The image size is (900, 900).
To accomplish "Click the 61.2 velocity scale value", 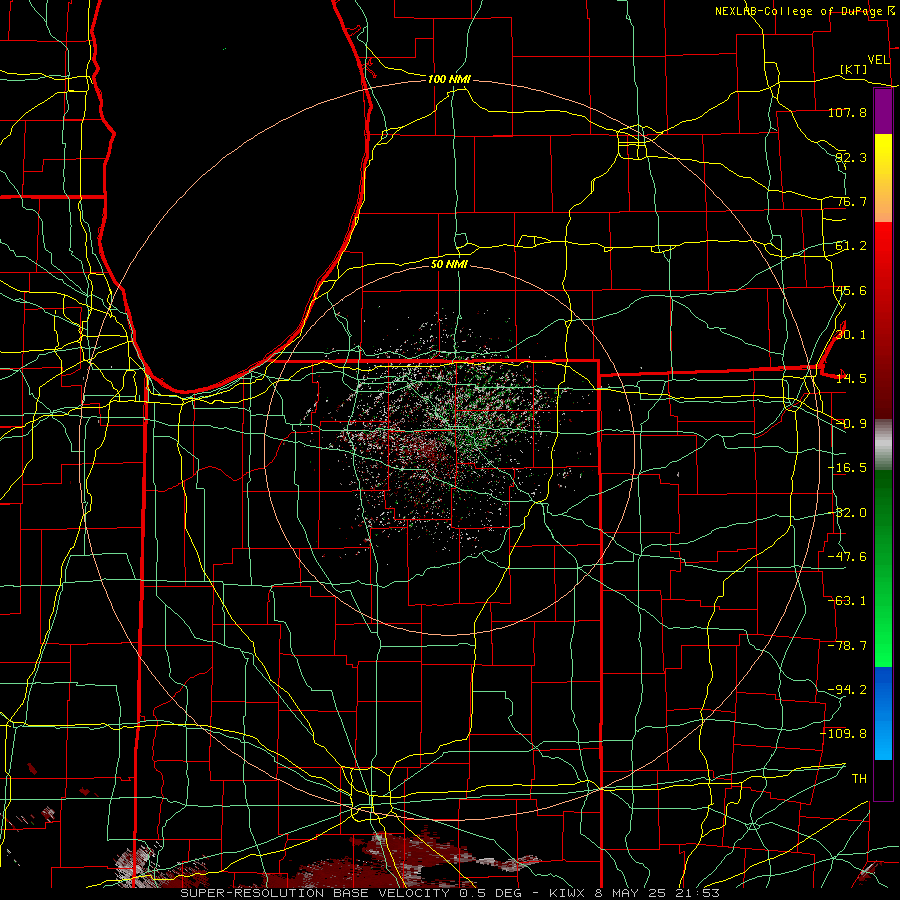I will (851, 246).
